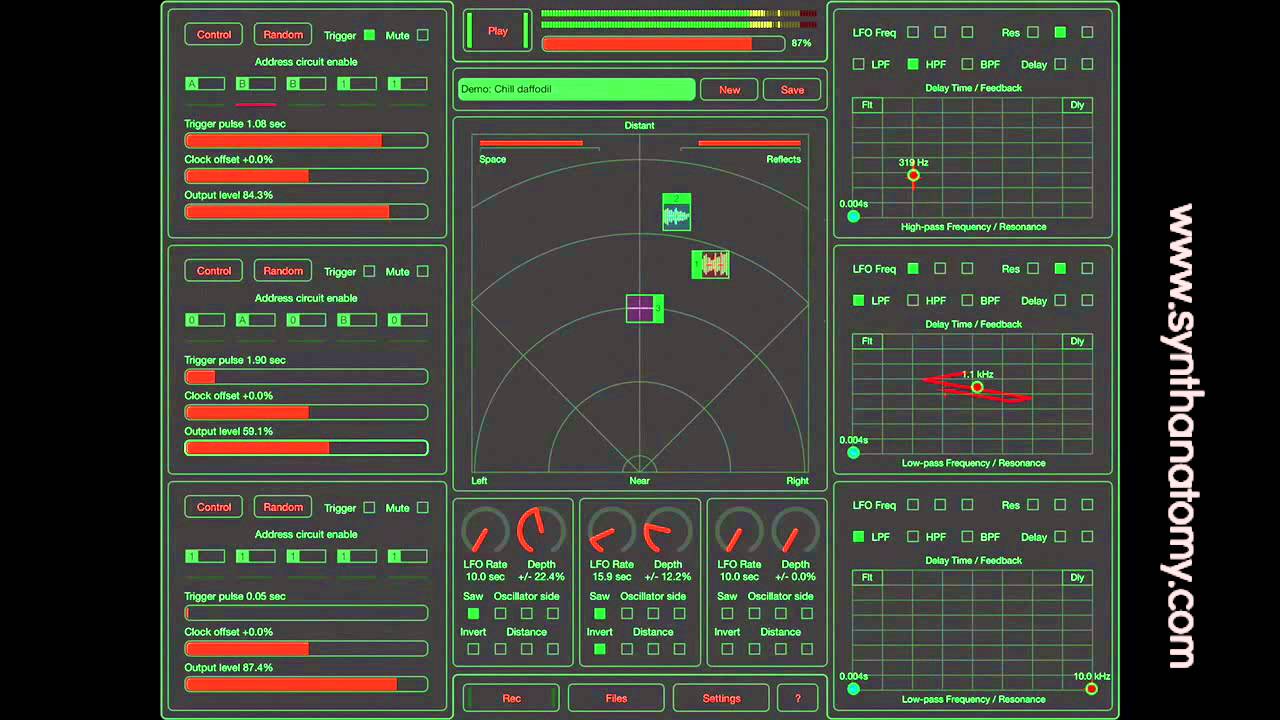Enable Mute in the Output level 84.3% panel
Viewport: 1280px width, 720px height.
tap(423, 35)
